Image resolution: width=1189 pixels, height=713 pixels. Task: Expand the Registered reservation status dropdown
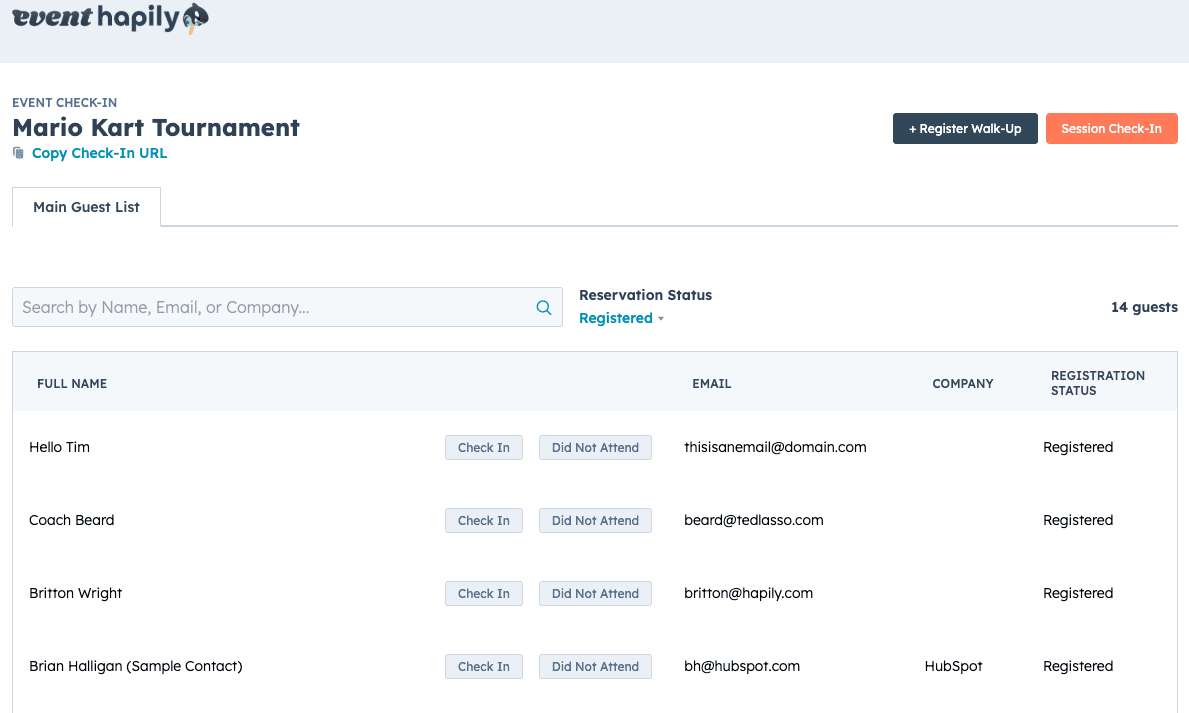coord(621,318)
